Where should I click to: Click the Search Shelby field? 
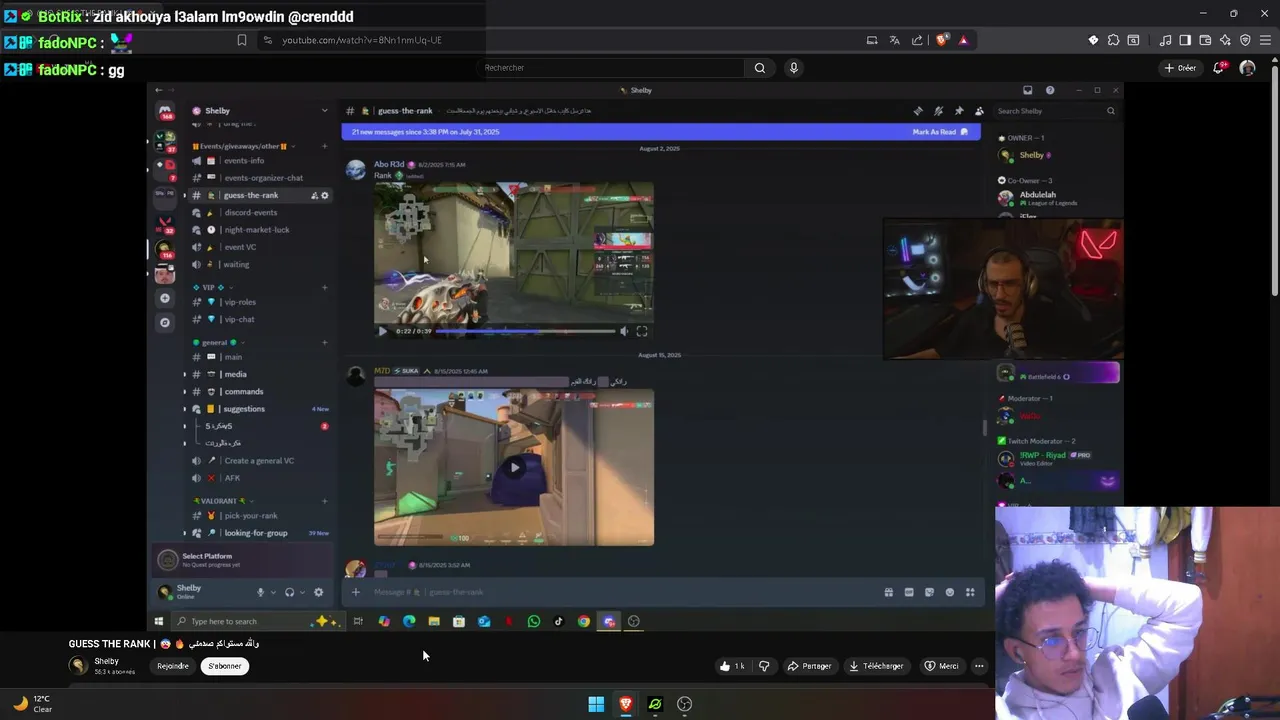(1055, 111)
